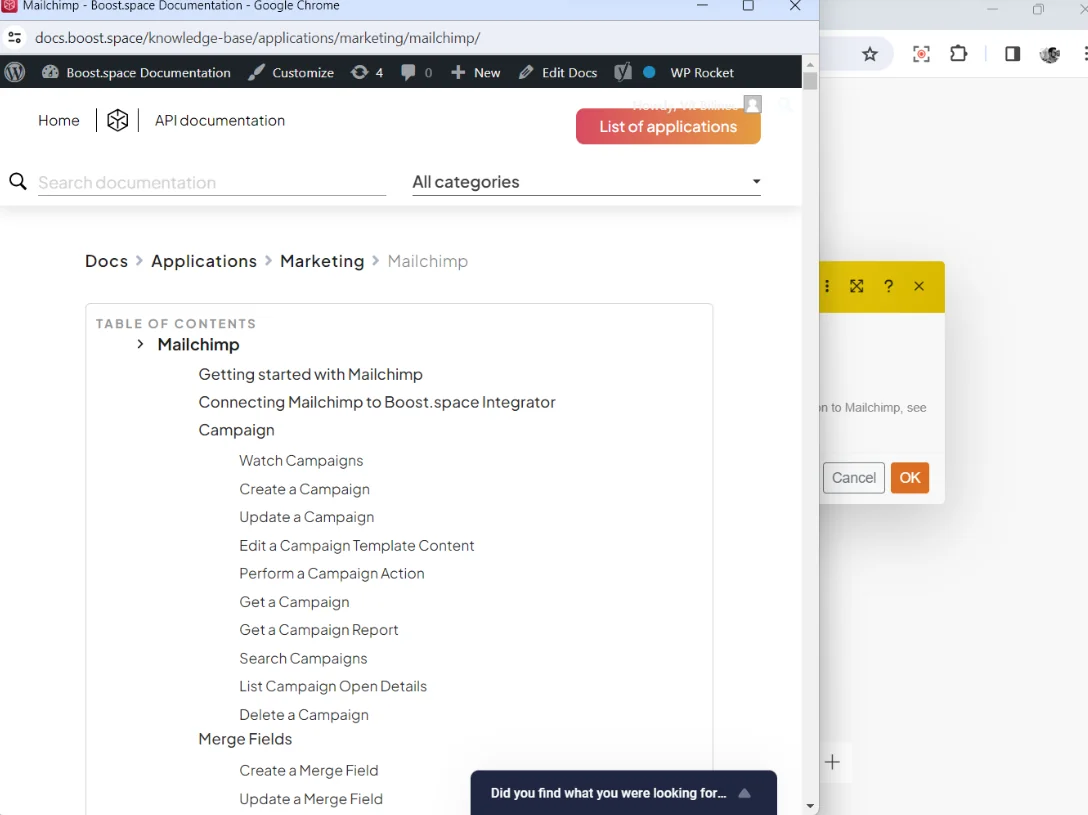Screen dimensions: 1088x815
Task: Collapse the Mailchimp table of contents chevron
Action: coord(140,344)
